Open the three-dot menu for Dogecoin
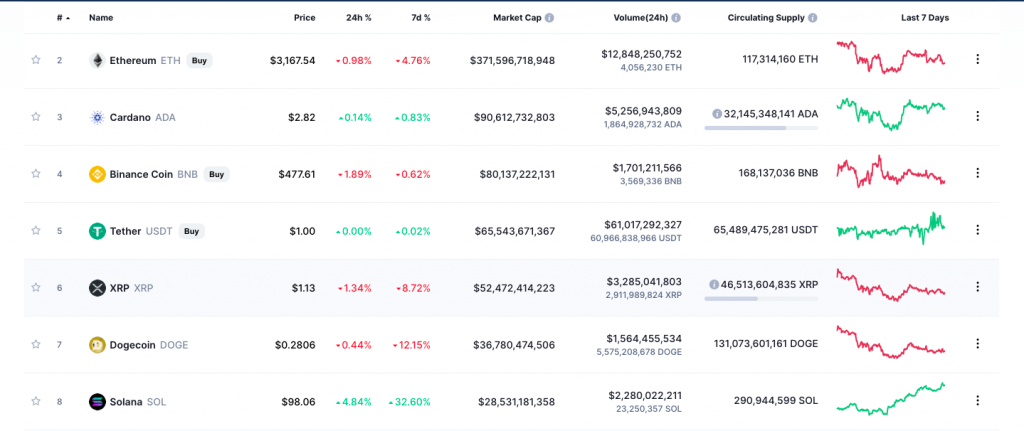1024x431 pixels. [x=978, y=343]
